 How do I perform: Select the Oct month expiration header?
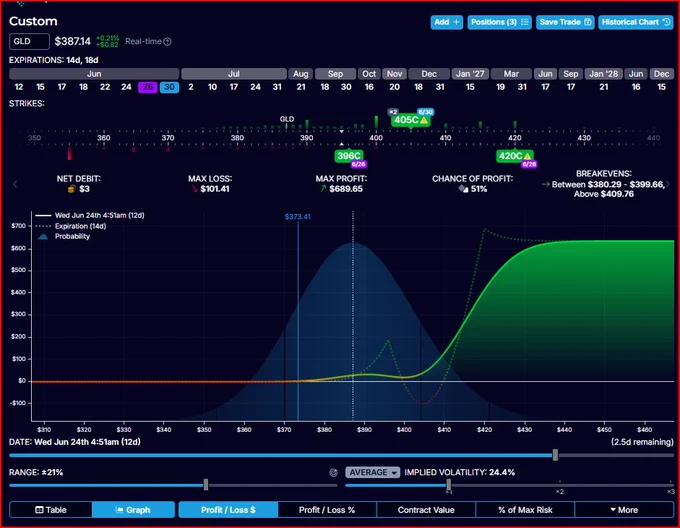(369, 74)
